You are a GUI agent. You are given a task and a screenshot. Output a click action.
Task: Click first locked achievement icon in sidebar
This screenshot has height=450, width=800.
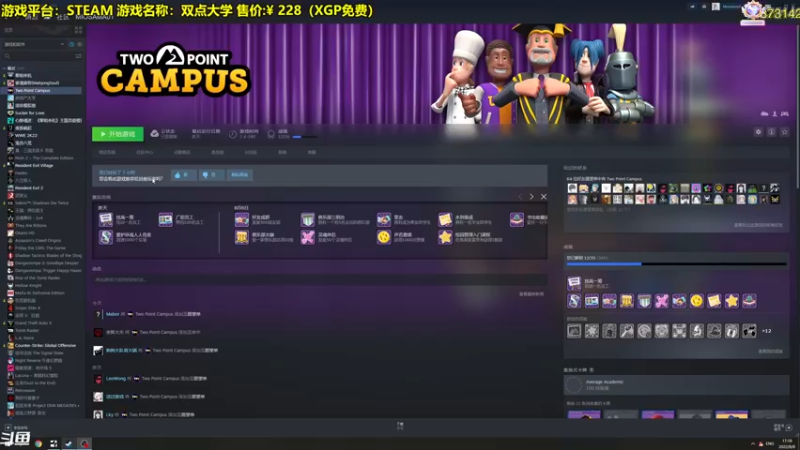pyautogui.click(x=574, y=331)
